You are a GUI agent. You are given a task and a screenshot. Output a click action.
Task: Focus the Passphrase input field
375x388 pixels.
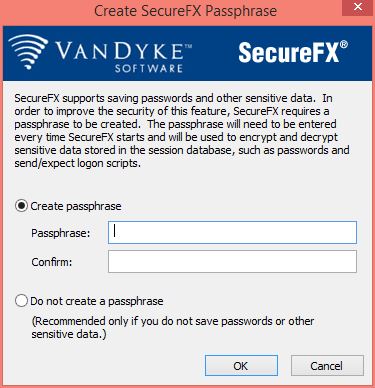coord(232,232)
